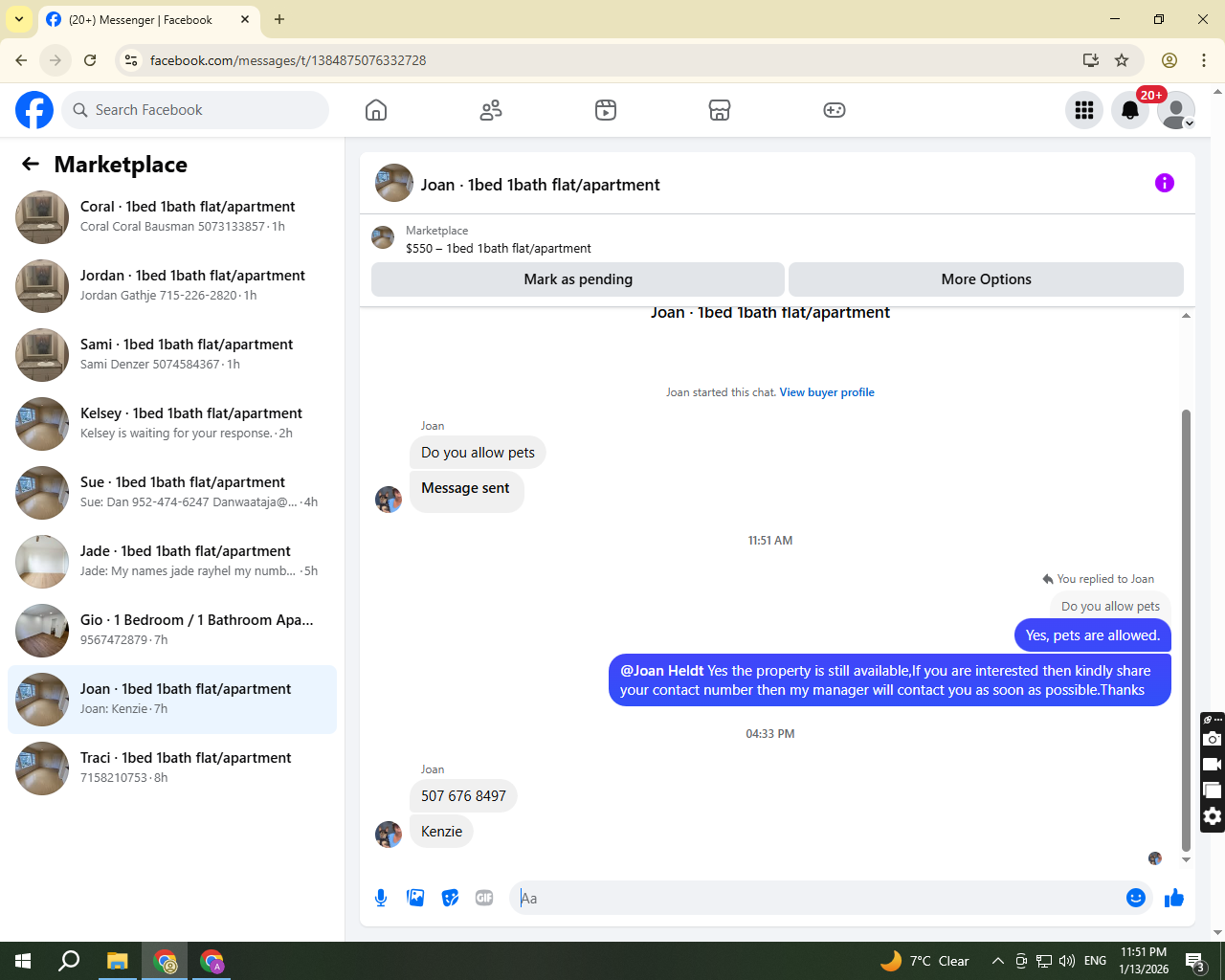This screenshot has width=1225, height=980.
Task: Close the Messenger Facebook tab
Action: click(x=245, y=19)
